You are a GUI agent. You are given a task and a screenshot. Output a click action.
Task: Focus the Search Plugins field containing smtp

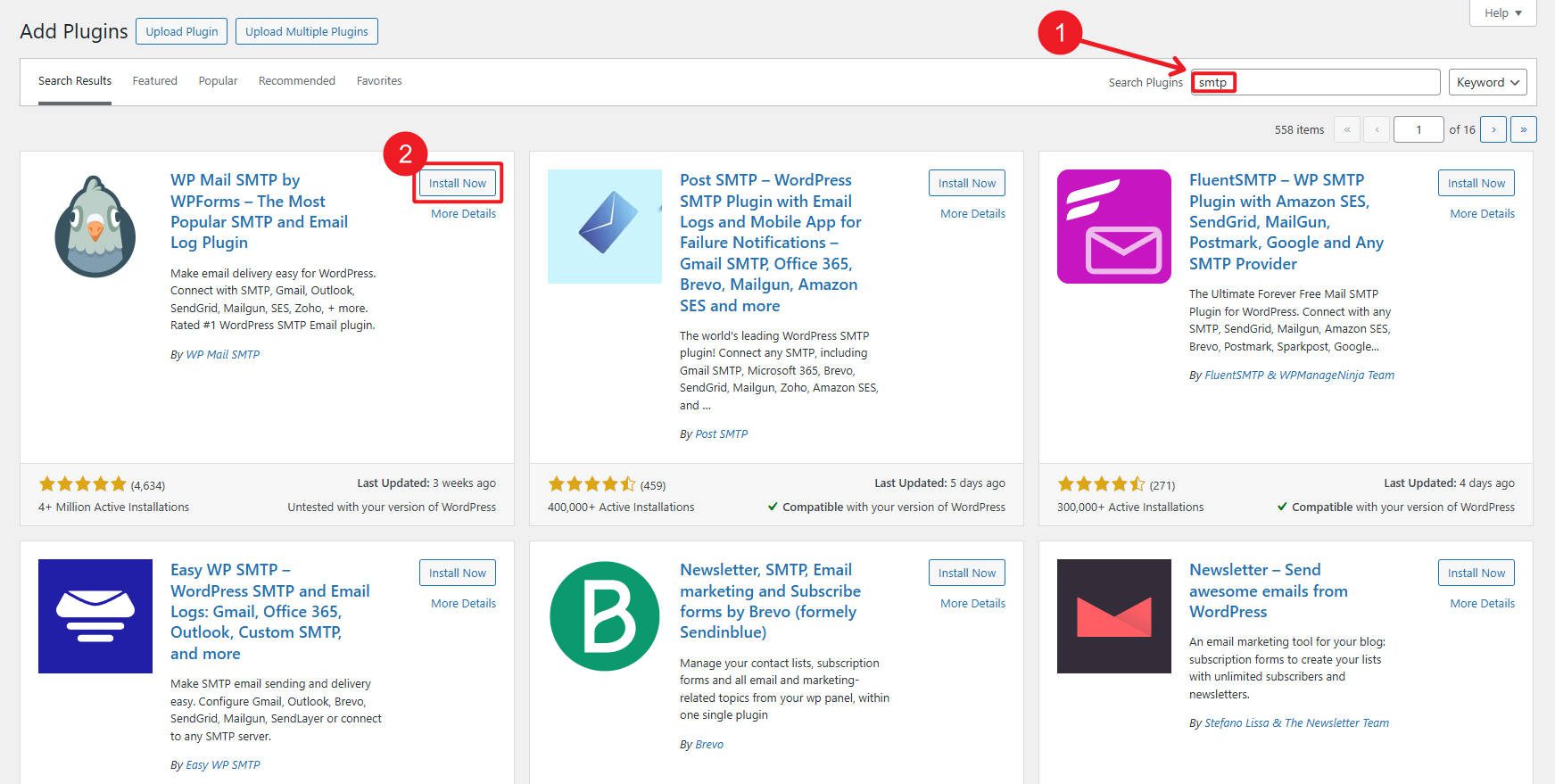coord(1316,82)
